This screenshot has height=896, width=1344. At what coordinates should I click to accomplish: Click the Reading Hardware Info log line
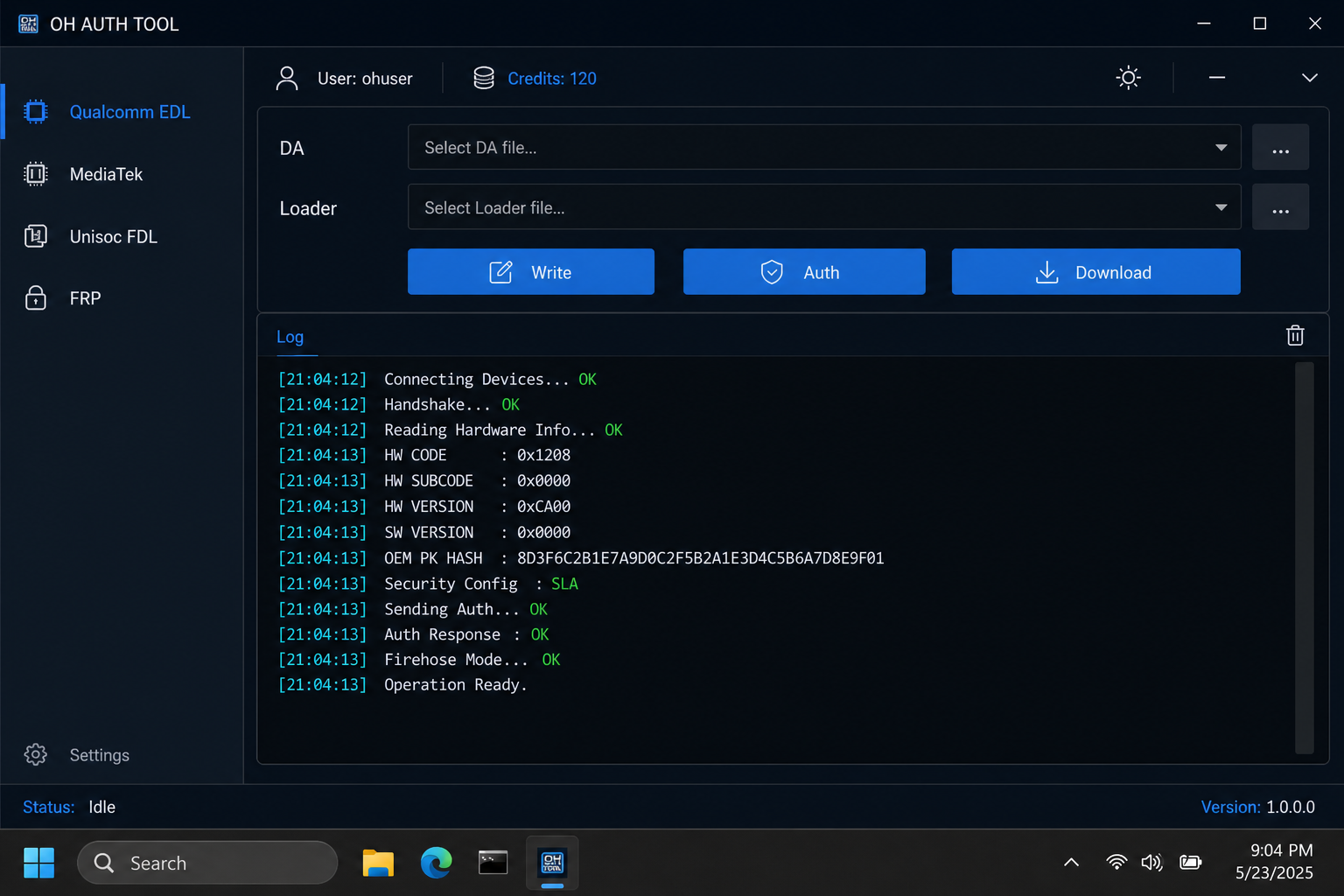point(451,430)
